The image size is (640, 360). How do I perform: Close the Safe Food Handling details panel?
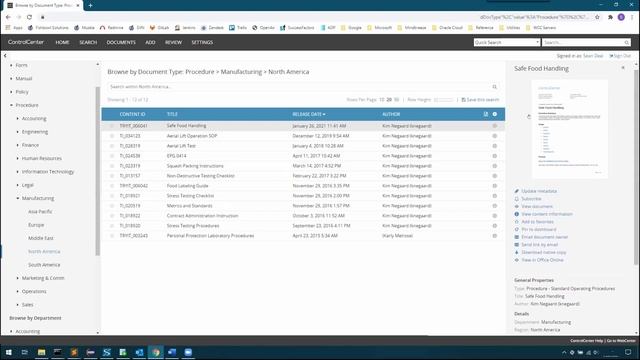point(623,68)
